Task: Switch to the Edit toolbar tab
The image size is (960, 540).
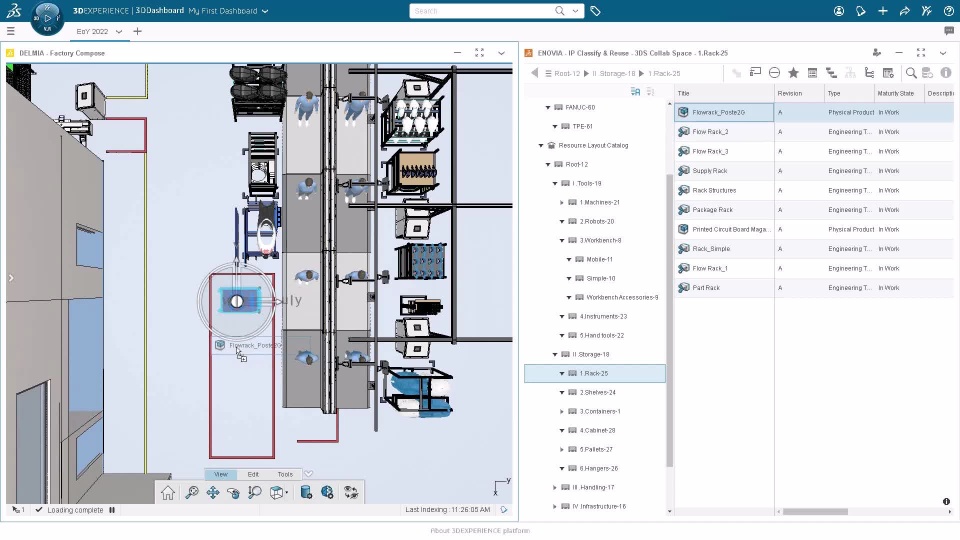Action: pos(253,474)
